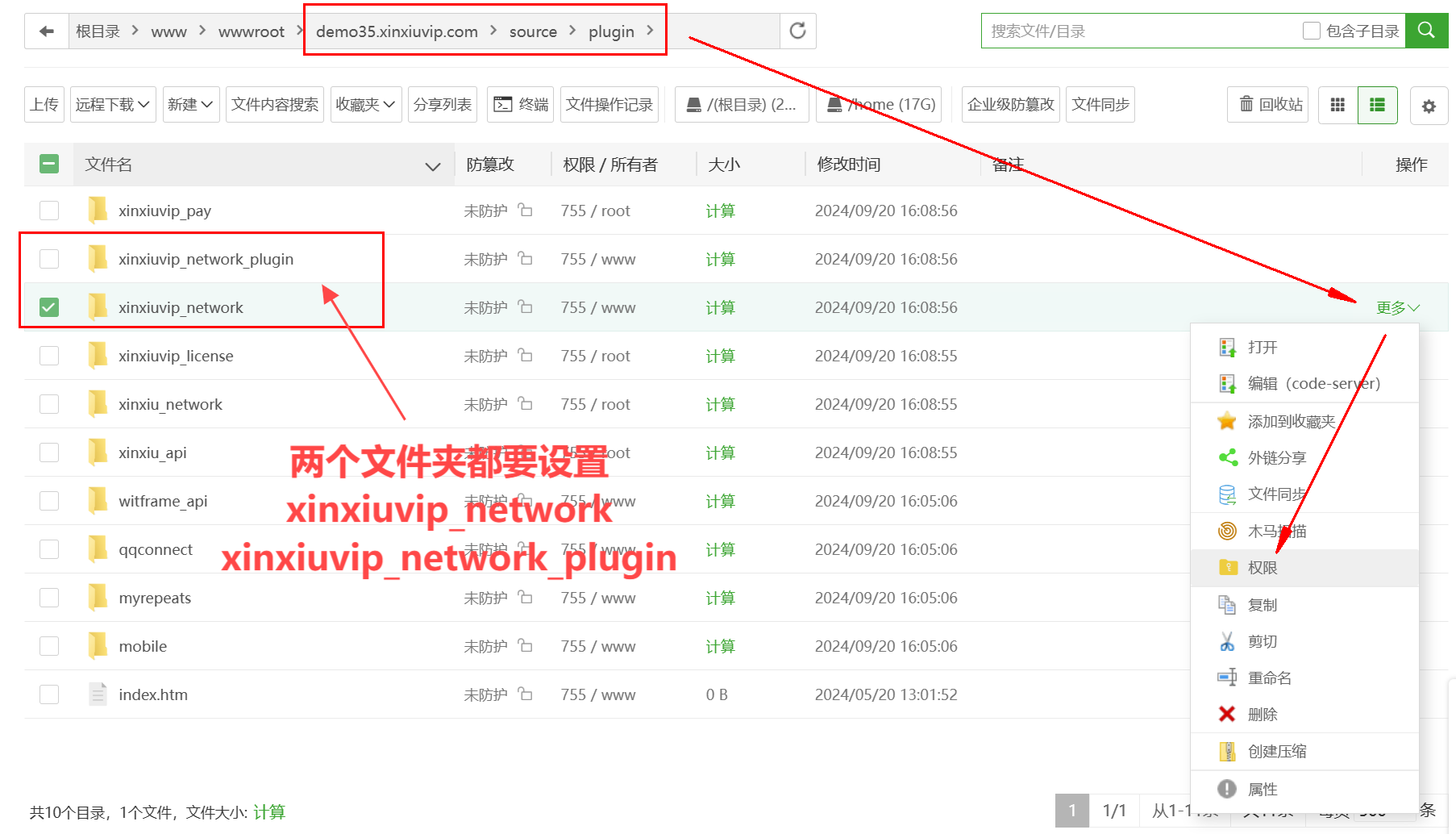The height and width of the screenshot is (834, 1456).
Task: Click wwwroot breadcrumb segment
Action: [252, 31]
